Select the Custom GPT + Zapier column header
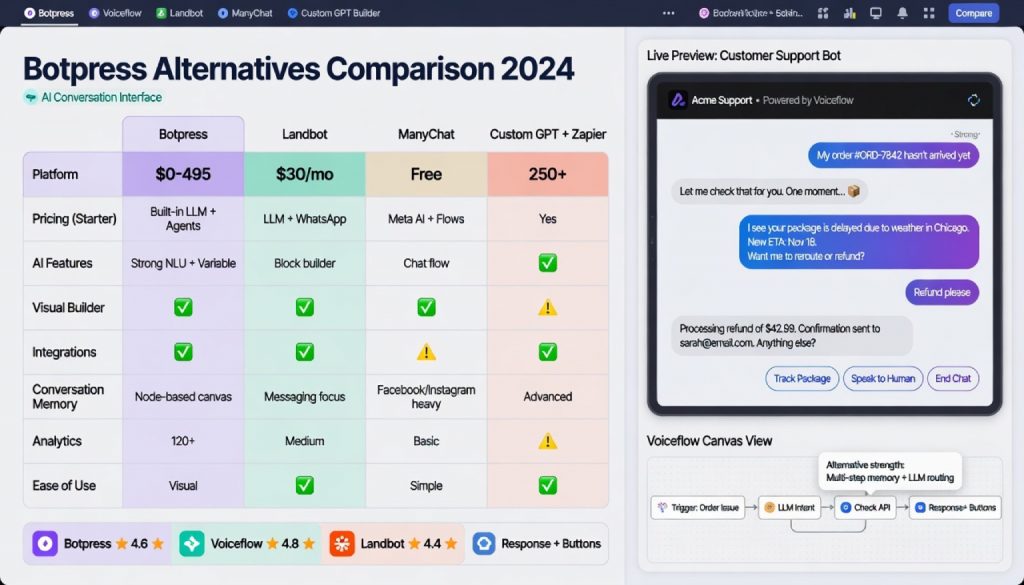 point(547,134)
